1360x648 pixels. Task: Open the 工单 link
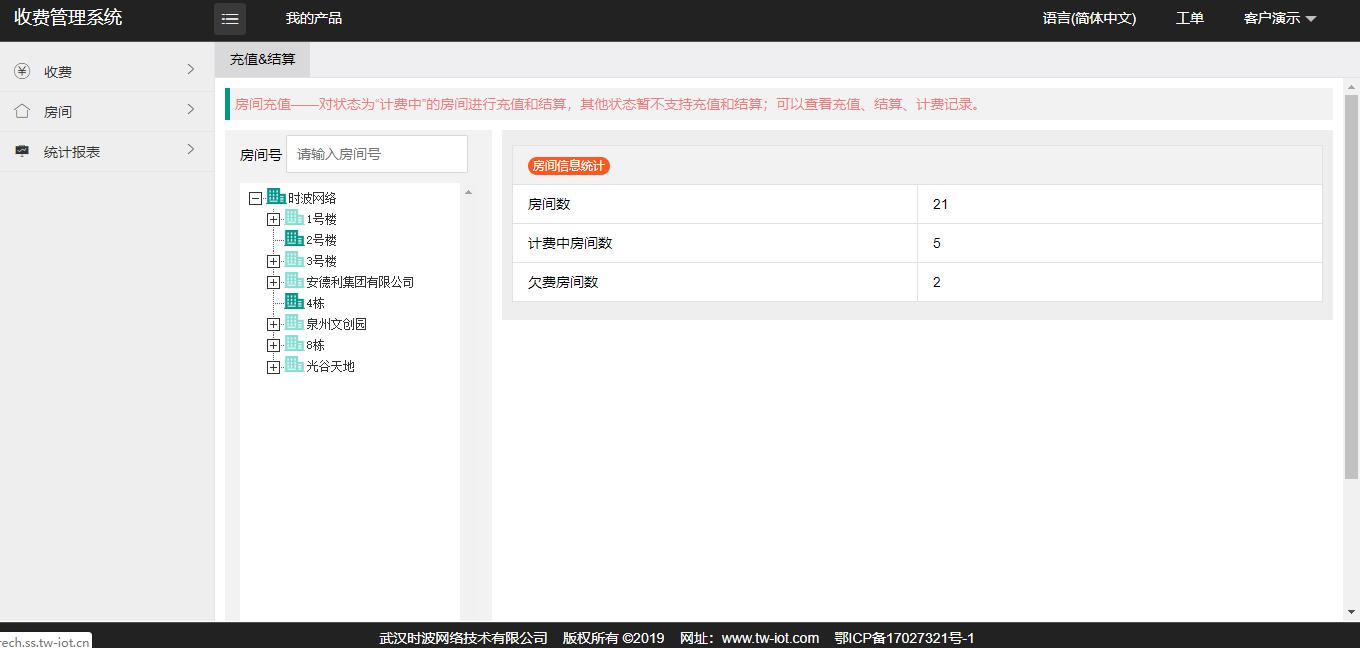click(x=1189, y=19)
